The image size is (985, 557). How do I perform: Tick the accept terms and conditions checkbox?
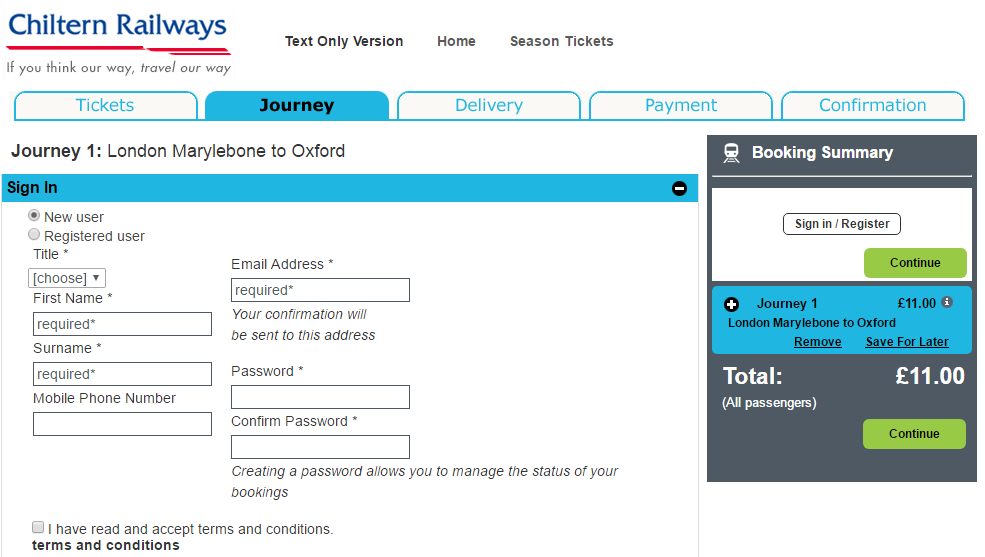coord(38,527)
